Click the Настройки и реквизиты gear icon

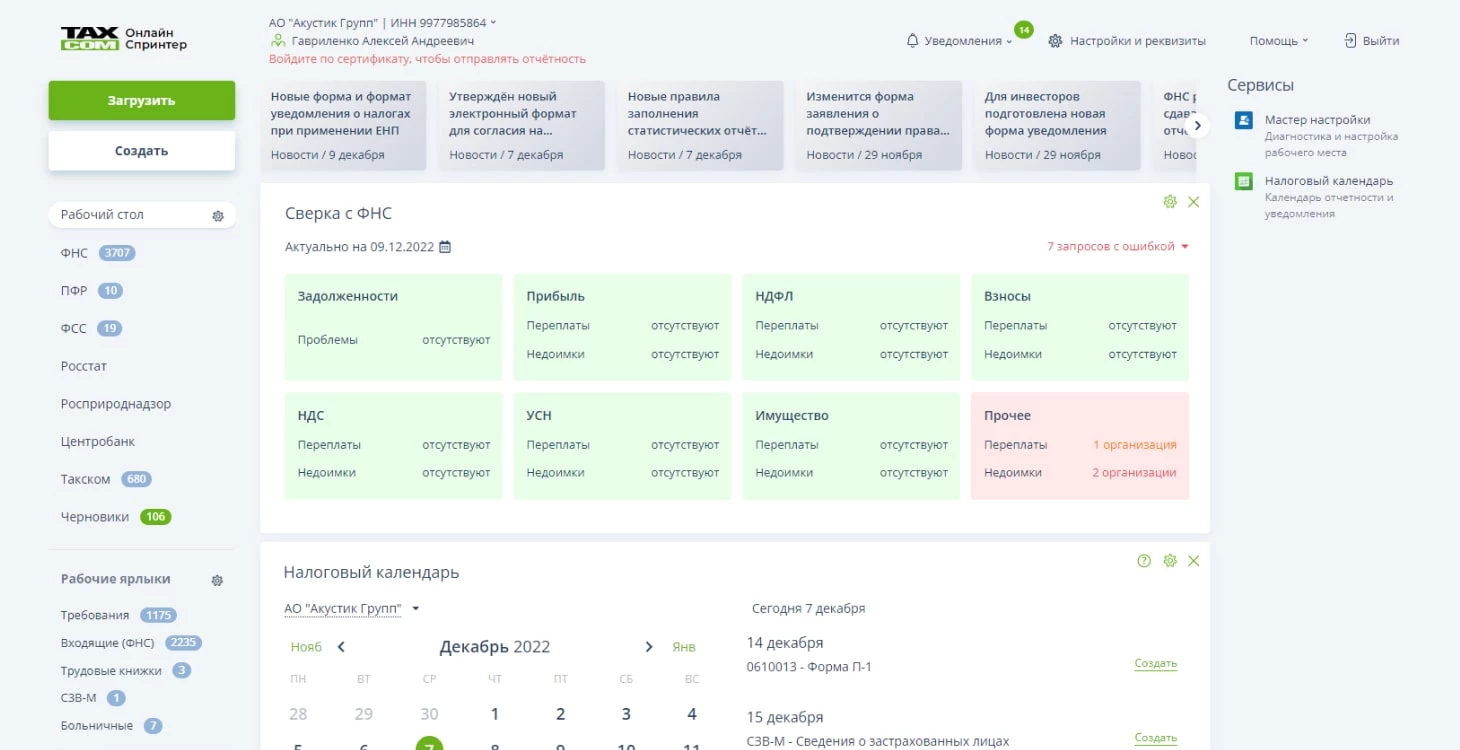(x=1055, y=41)
